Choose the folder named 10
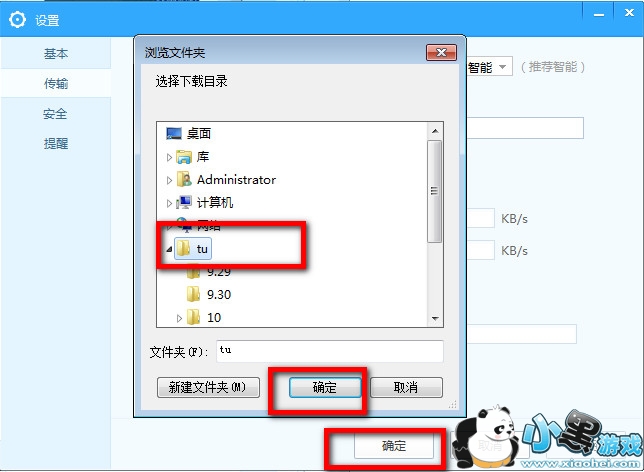This screenshot has width=644, height=472. pos(214,318)
